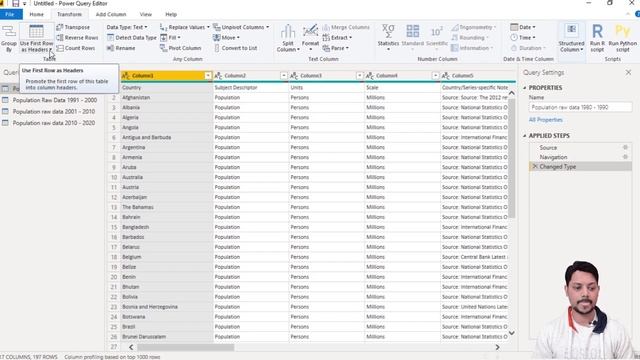This screenshot has width=640, height=360.
Task: Click the vertical scrollbar thumb
Action: tap(511, 158)
